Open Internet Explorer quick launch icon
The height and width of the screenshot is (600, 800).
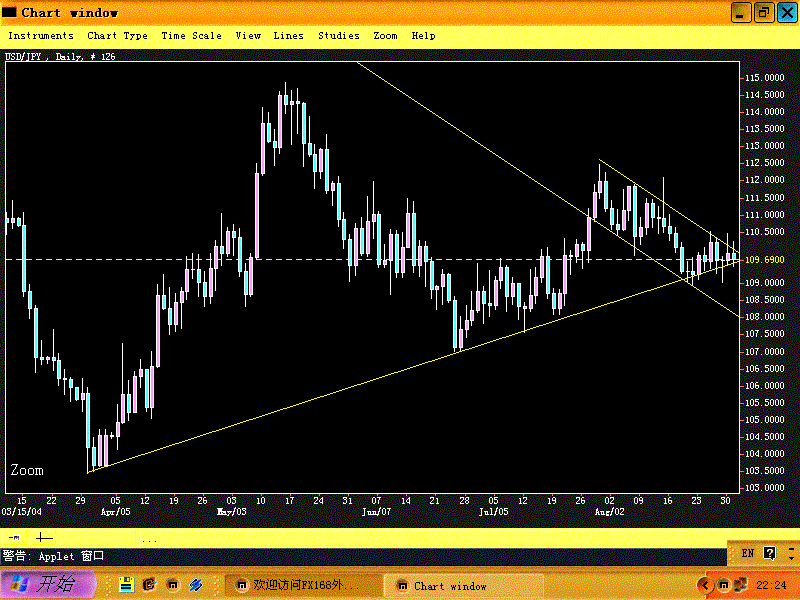point(149,585)
